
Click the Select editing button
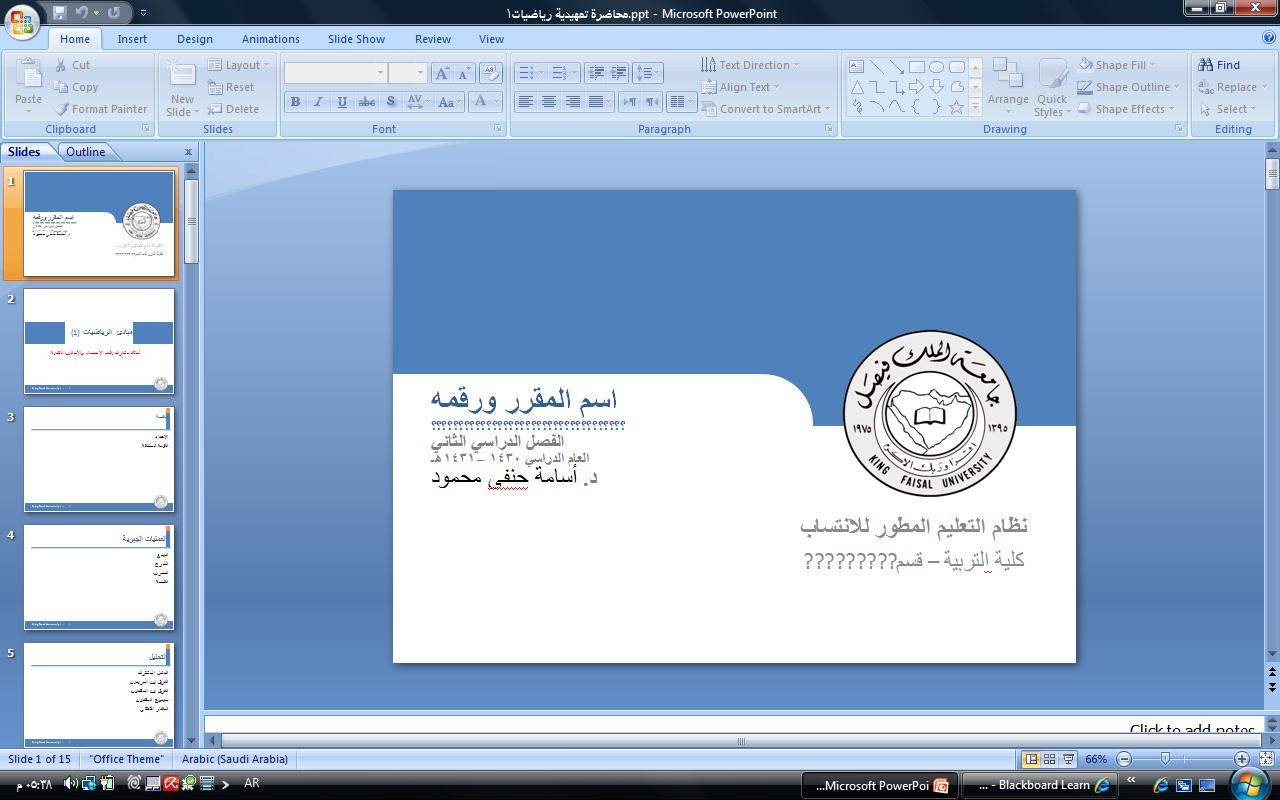(x=1227, y=109)
